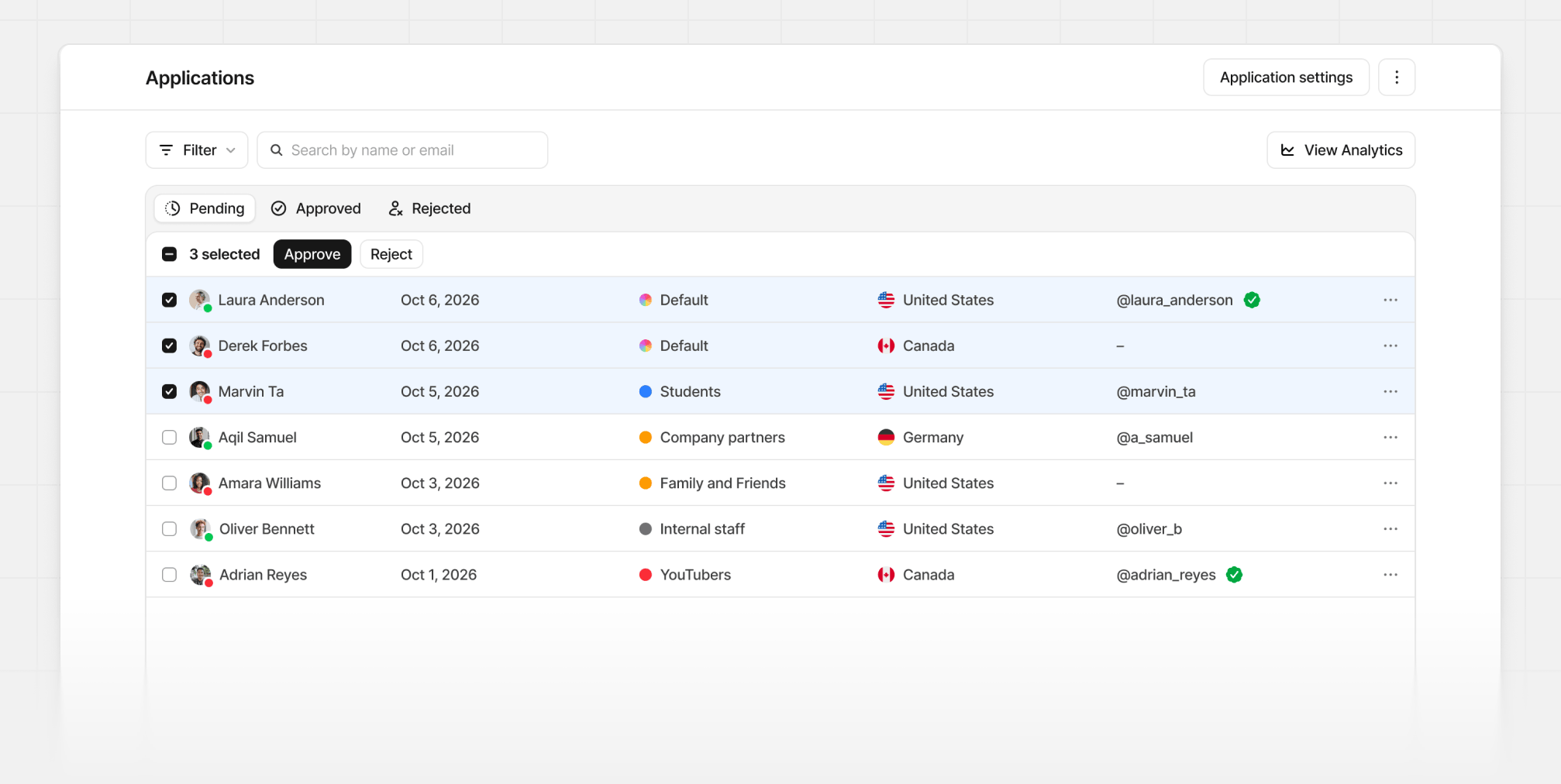Open row options for Derek Forbes
Viewport: 1561px width, 784px height.
tap(1390, 346)
